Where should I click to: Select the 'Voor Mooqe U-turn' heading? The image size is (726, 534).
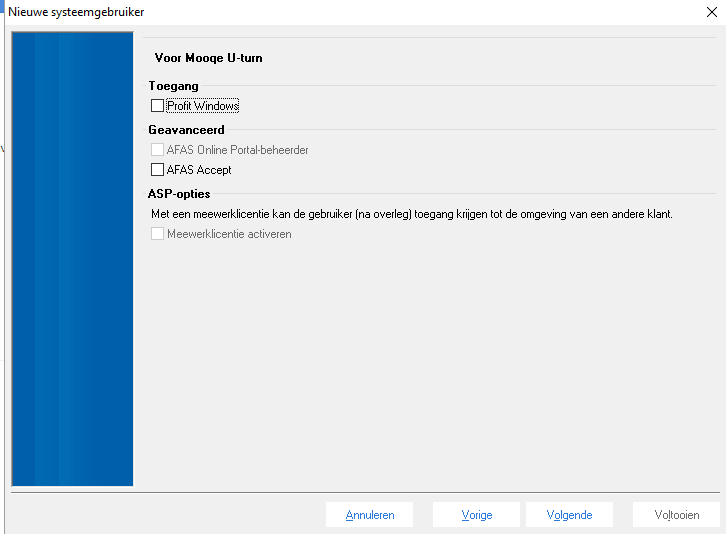[208, 58]
